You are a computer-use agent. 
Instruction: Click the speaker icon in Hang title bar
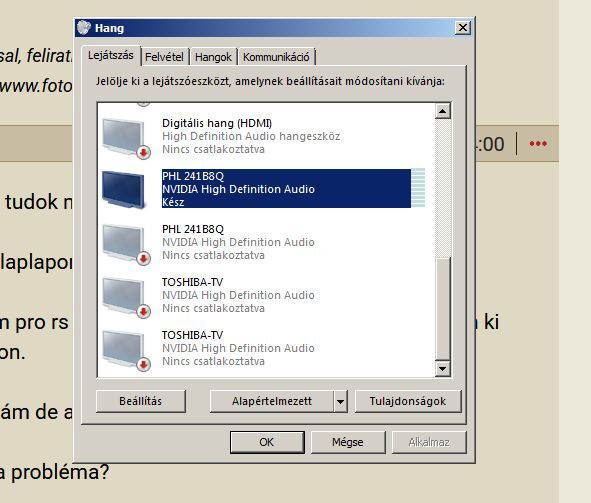click(x=84, y=28)
